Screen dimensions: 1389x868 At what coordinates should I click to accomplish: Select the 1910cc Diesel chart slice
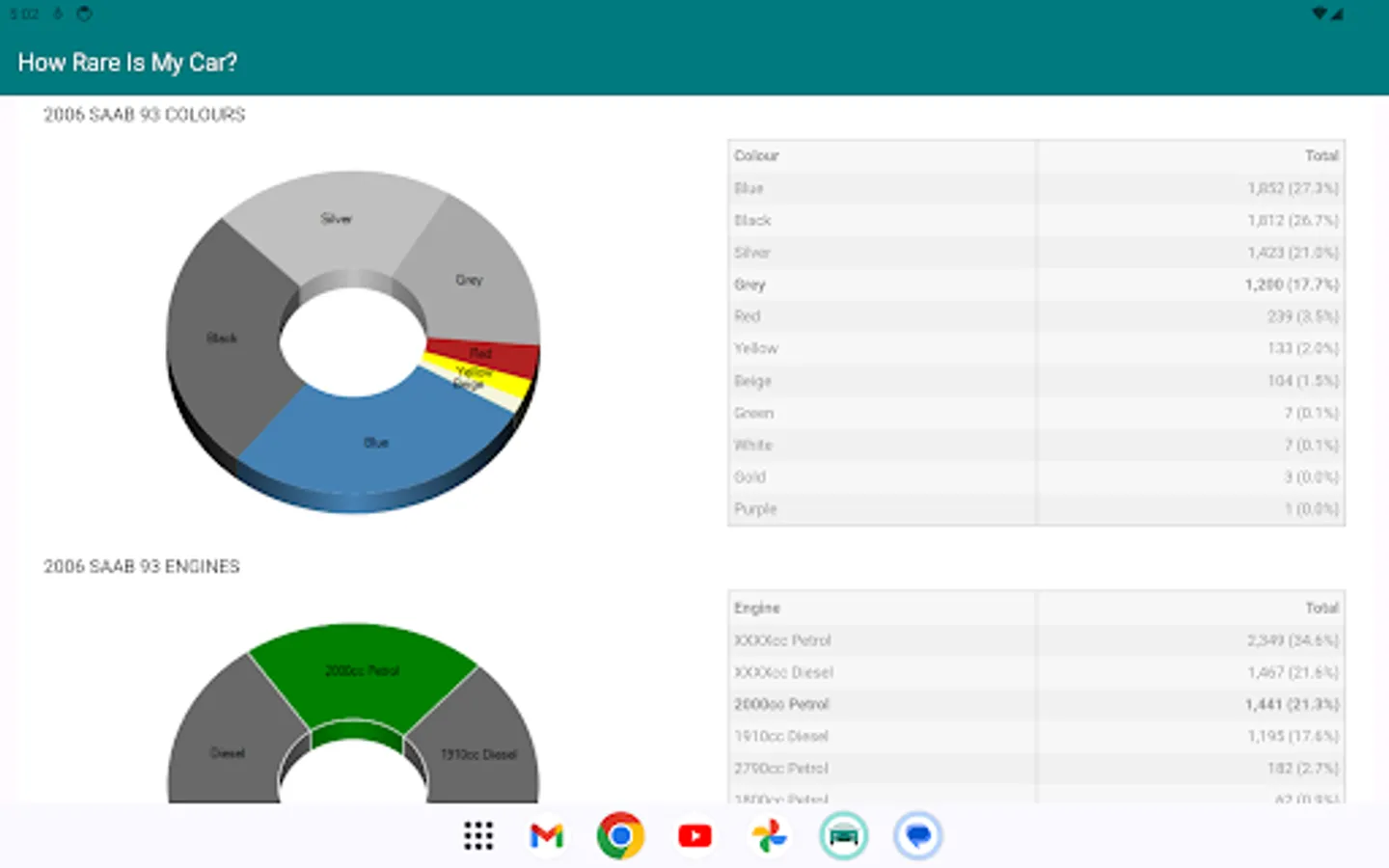(478, 747)
